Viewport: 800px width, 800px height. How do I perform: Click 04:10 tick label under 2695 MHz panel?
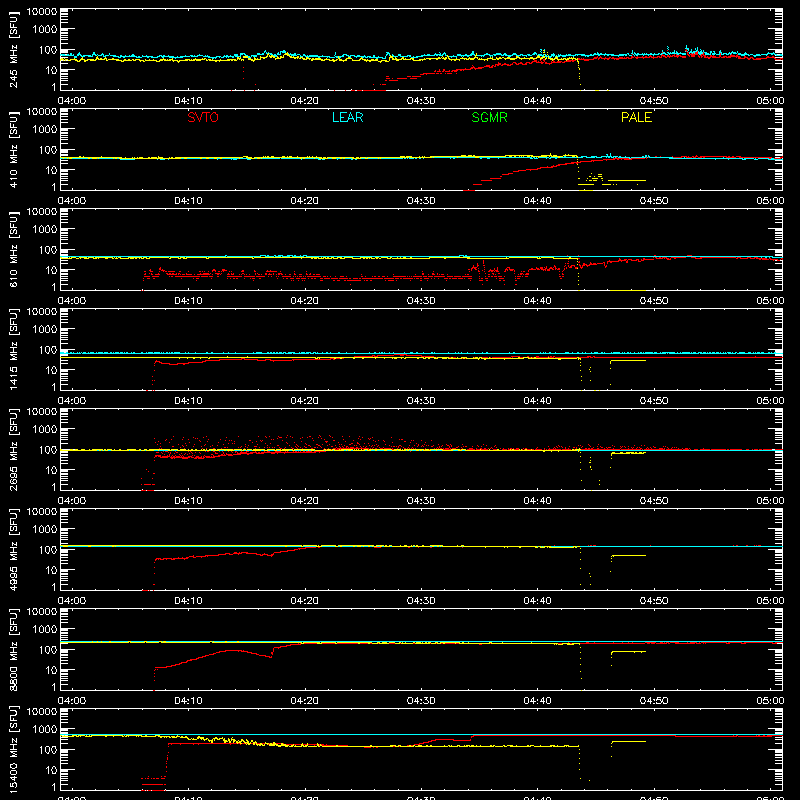(188, 501)
